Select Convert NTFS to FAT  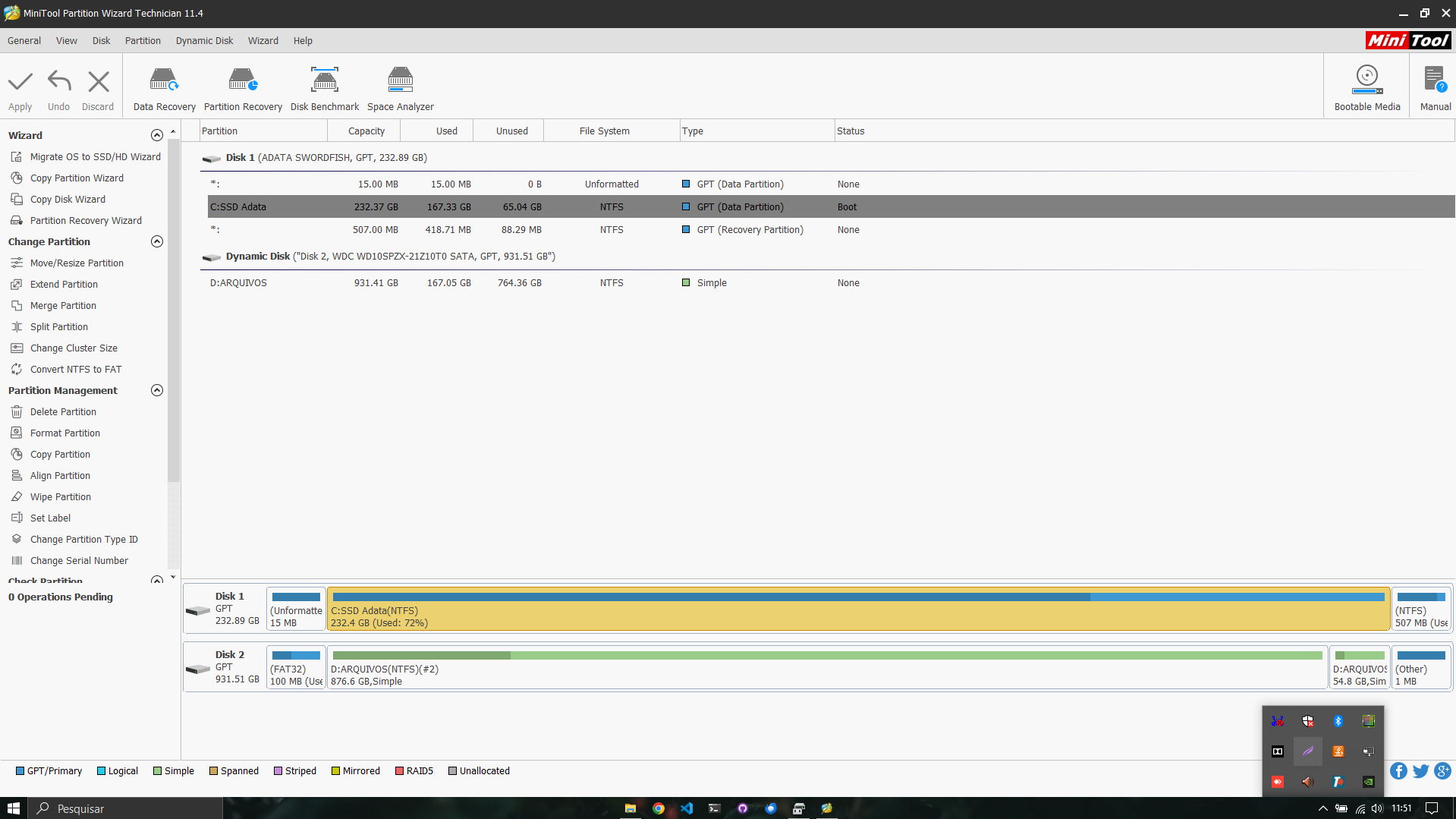point(76,370)
